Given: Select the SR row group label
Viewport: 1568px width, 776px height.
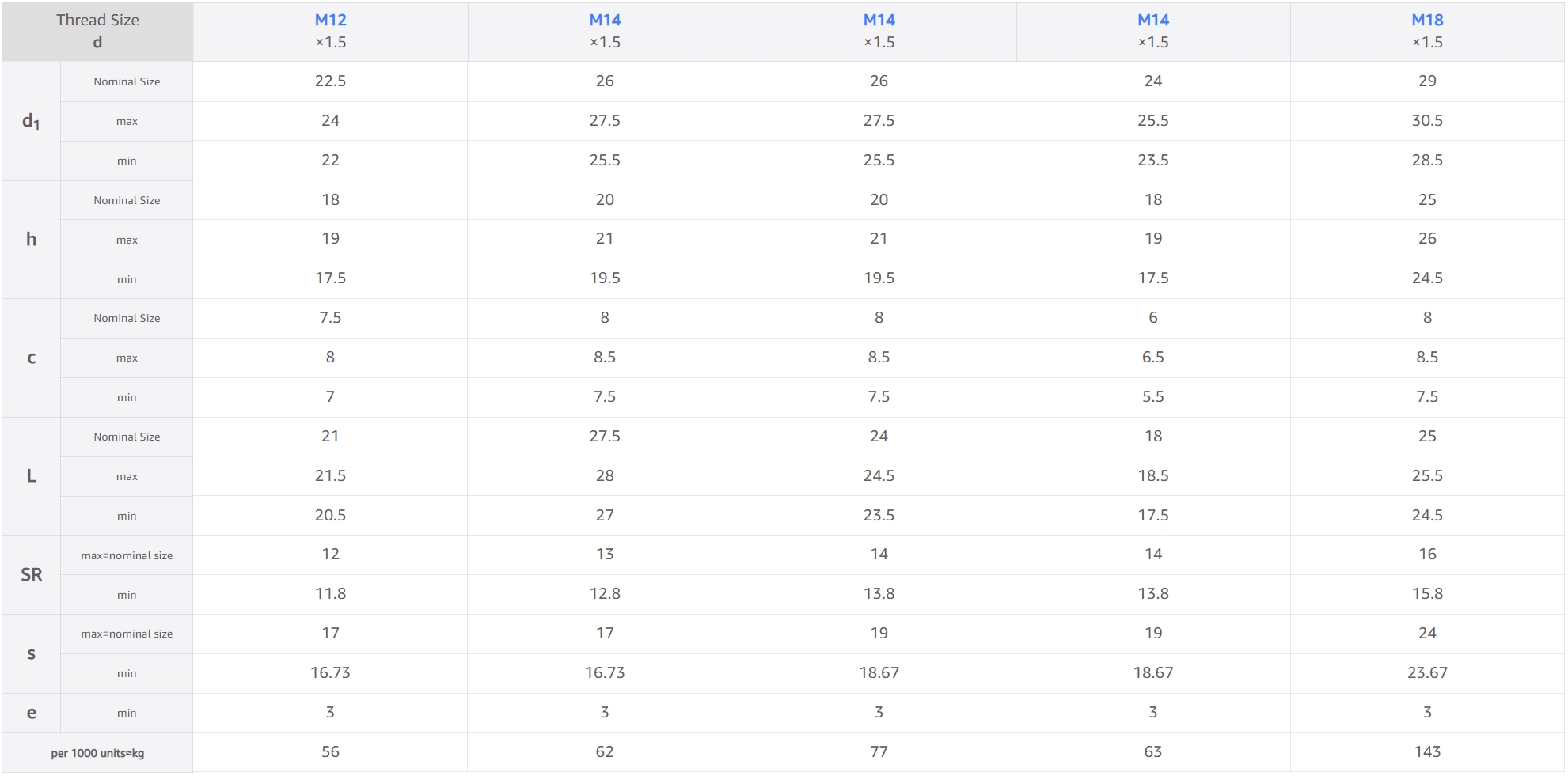Looking at the screenshot, I should pos(31,575).
